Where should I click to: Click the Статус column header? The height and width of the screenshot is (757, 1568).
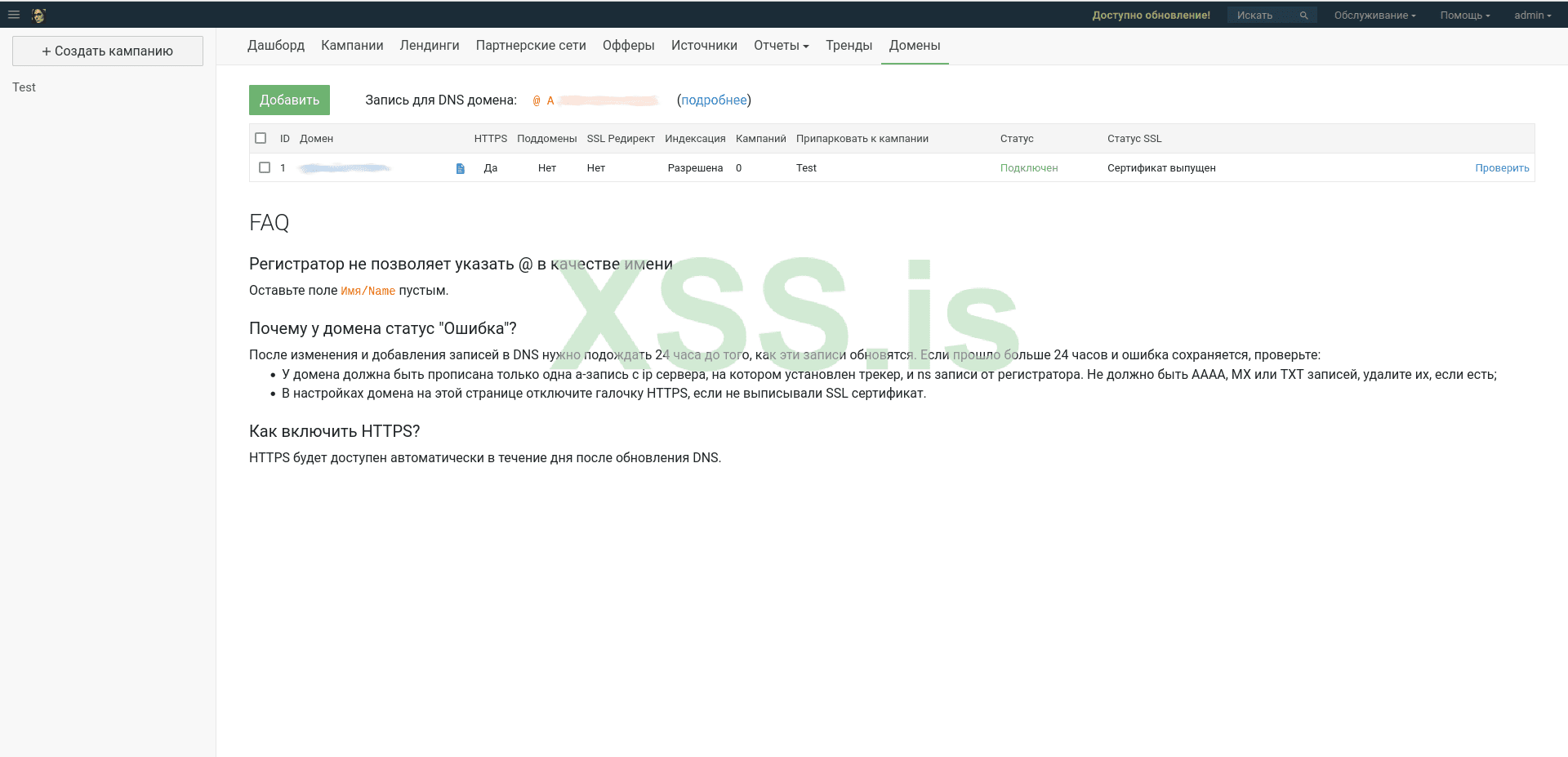[1017, 139]
